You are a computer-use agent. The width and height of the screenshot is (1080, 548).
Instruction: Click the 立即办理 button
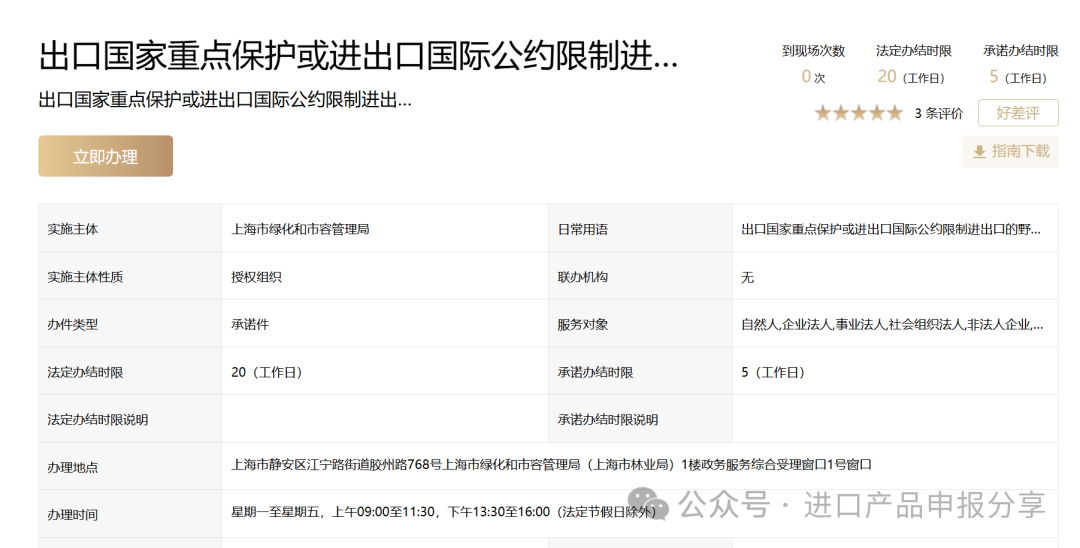105,156
